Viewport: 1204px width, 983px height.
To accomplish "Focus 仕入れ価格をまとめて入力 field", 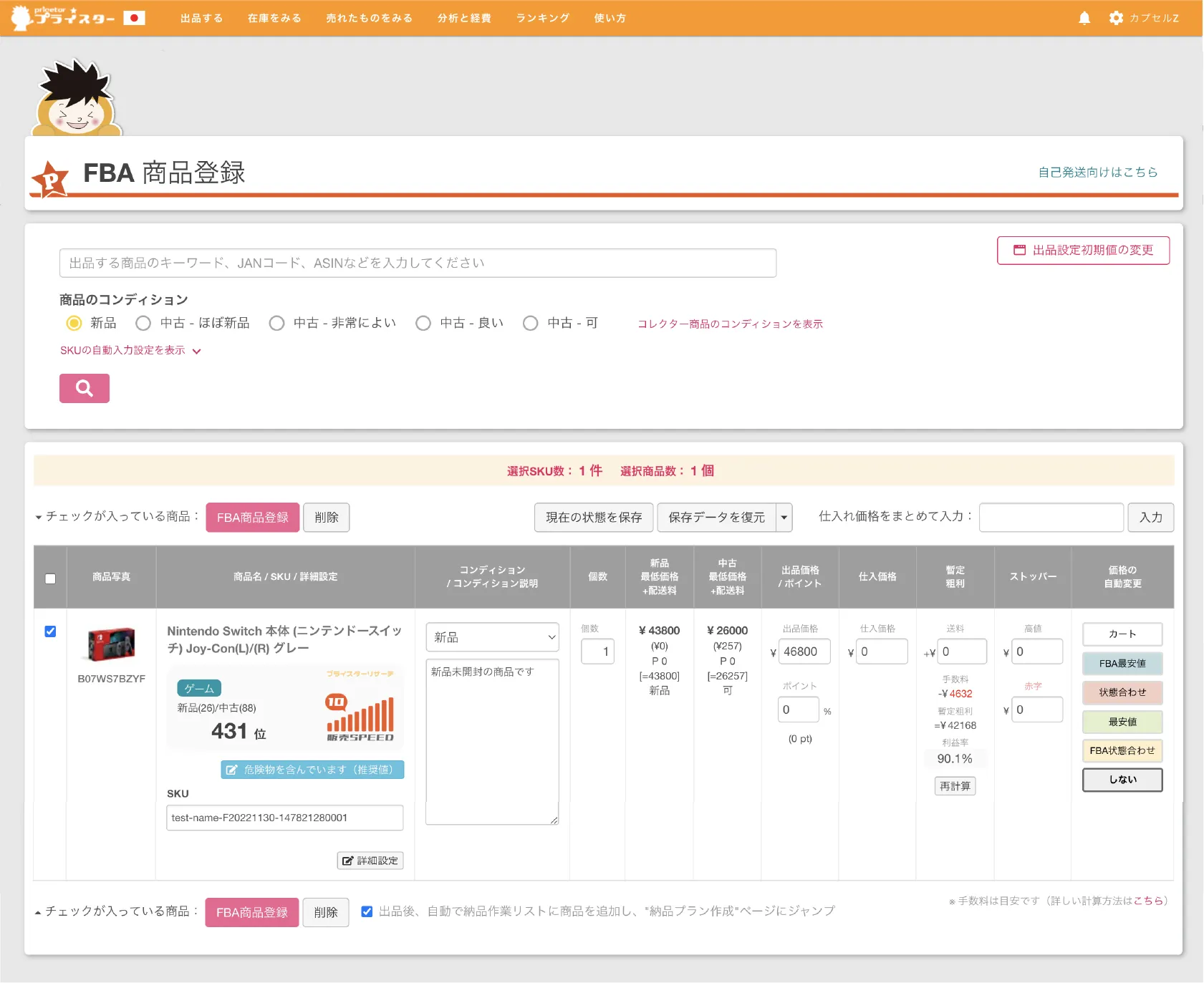I will coord(1051,517).
